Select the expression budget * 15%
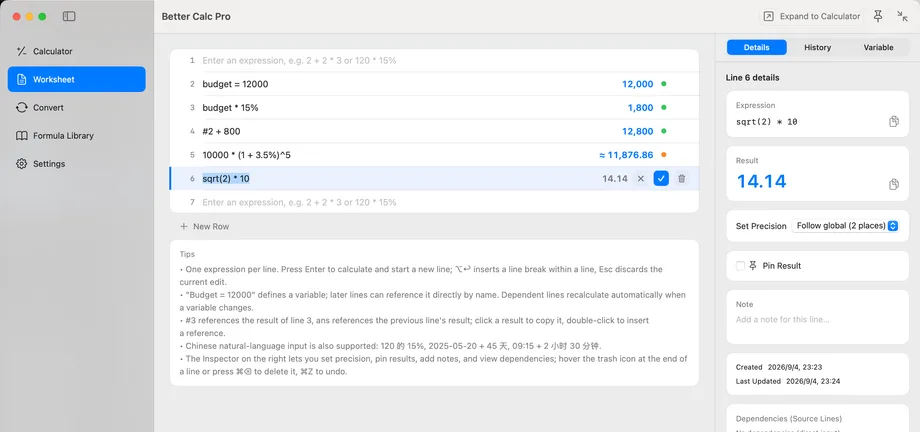This screenshot has height=432, width=920. (231, 107)
